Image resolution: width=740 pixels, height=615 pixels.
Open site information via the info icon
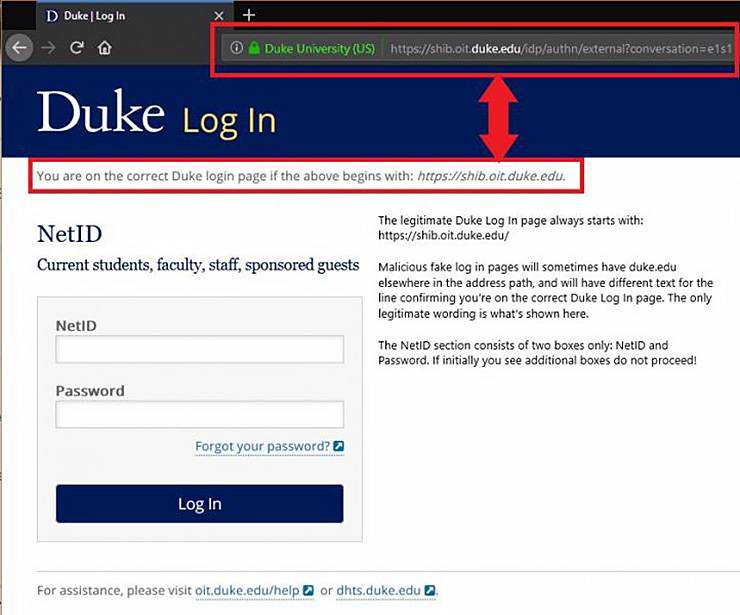[x=236, y=48]
